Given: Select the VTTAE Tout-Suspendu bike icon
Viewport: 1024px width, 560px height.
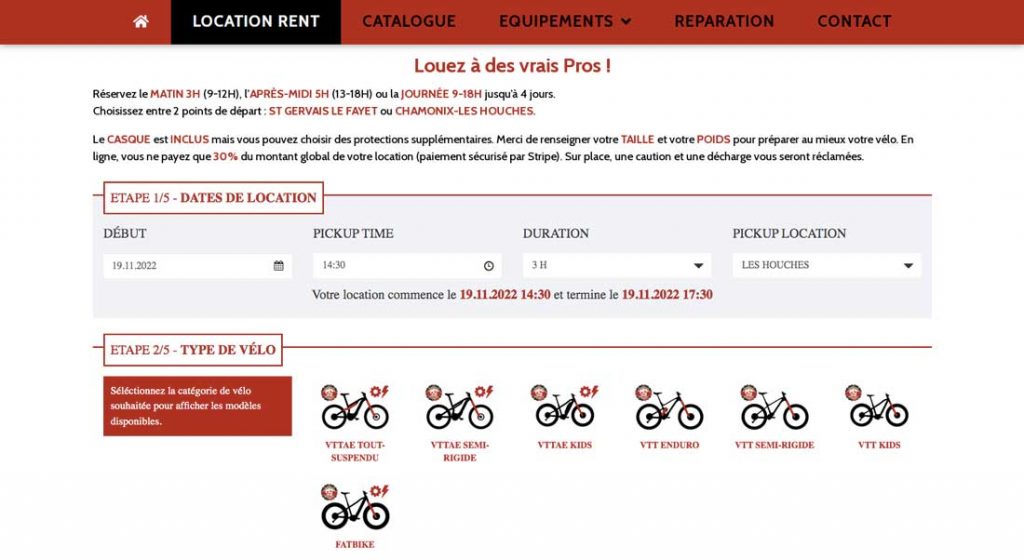Looking at the screenshot, I should point(355,407).
